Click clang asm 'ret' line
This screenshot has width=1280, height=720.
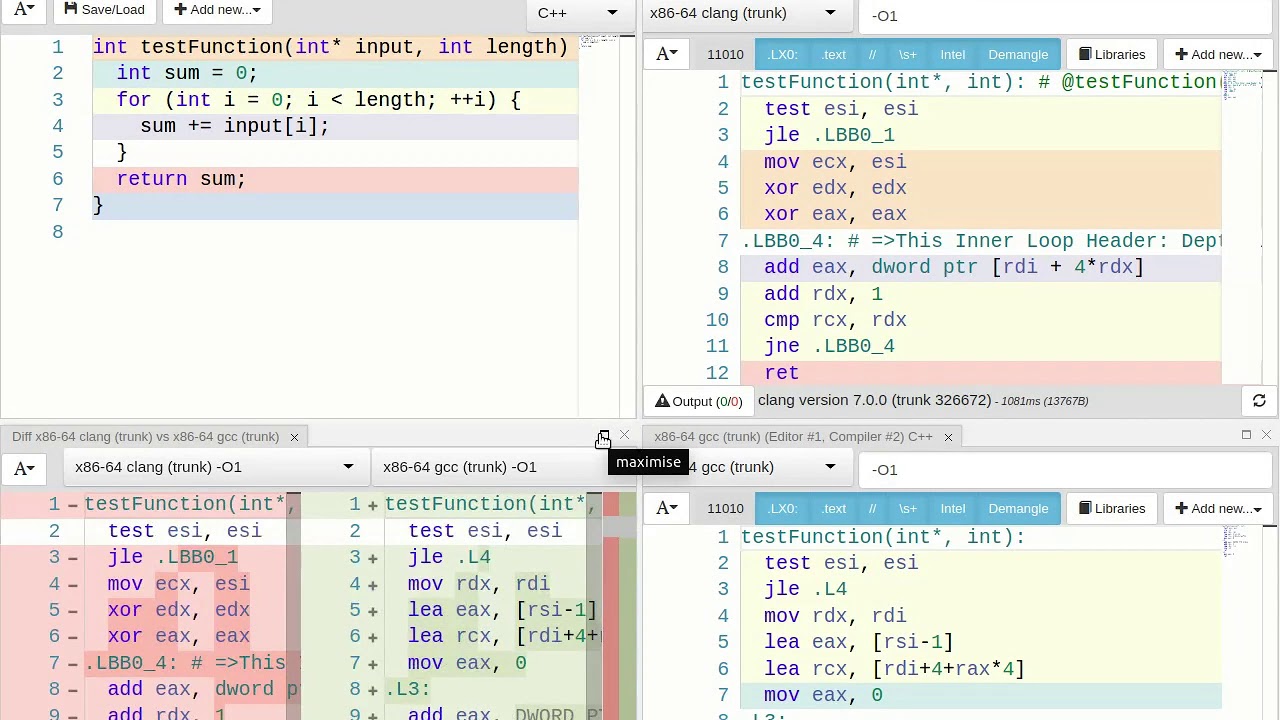click(781, 373)
